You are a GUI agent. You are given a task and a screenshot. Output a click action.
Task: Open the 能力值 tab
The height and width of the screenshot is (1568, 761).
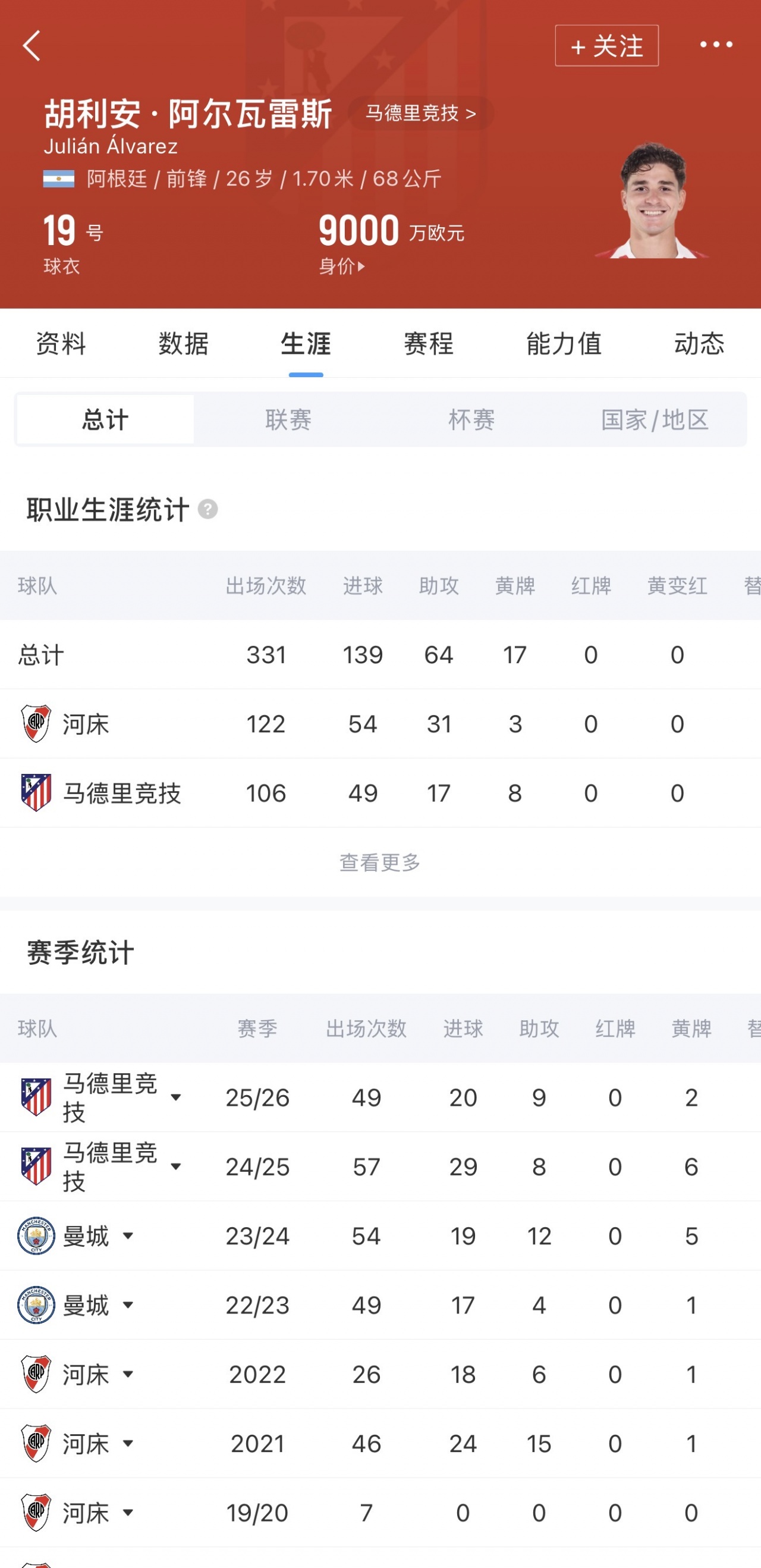click(564, 344)
